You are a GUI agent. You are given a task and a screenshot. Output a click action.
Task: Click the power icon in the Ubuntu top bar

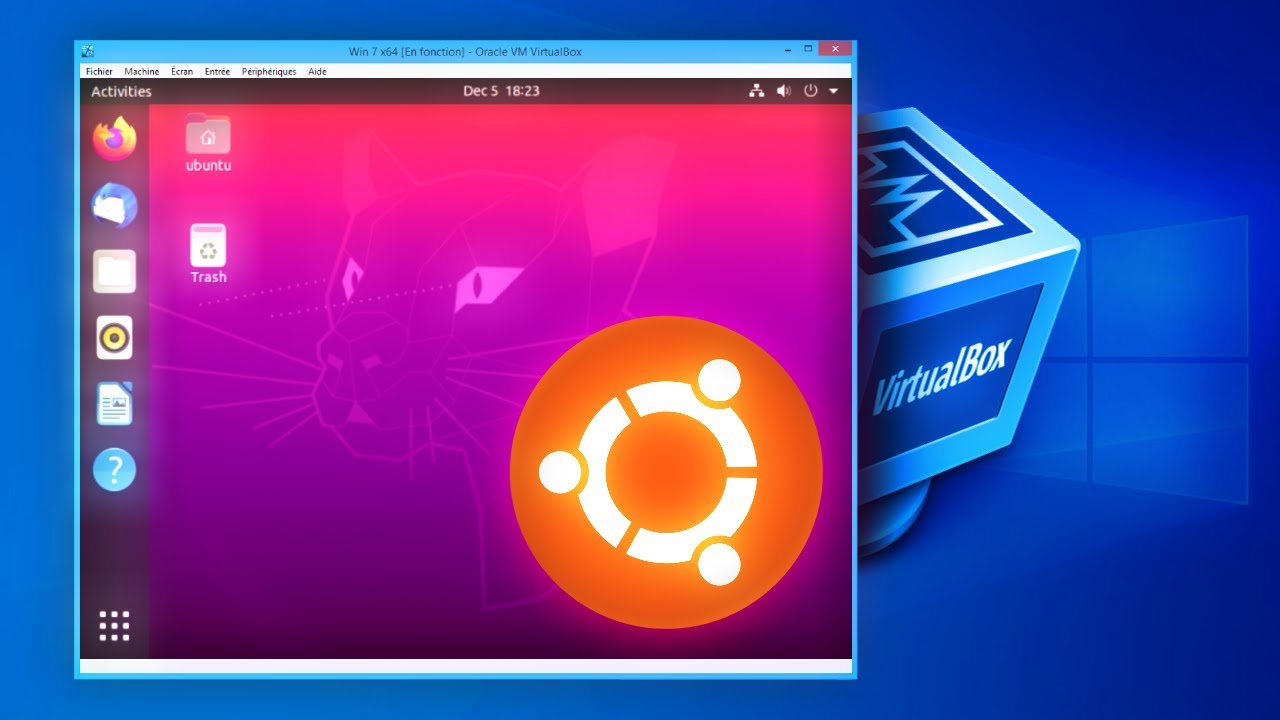pos(810,91)
